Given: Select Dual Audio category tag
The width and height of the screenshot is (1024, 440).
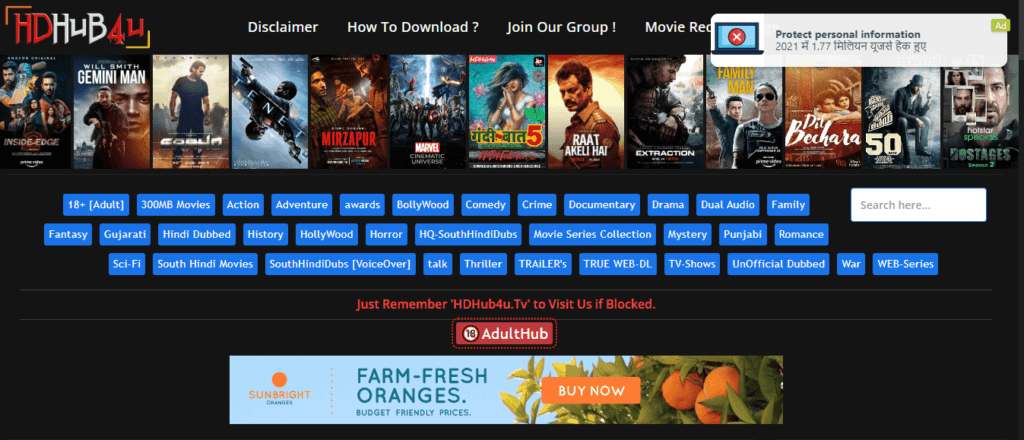Looking at the screenshot, I should [728, 205].
